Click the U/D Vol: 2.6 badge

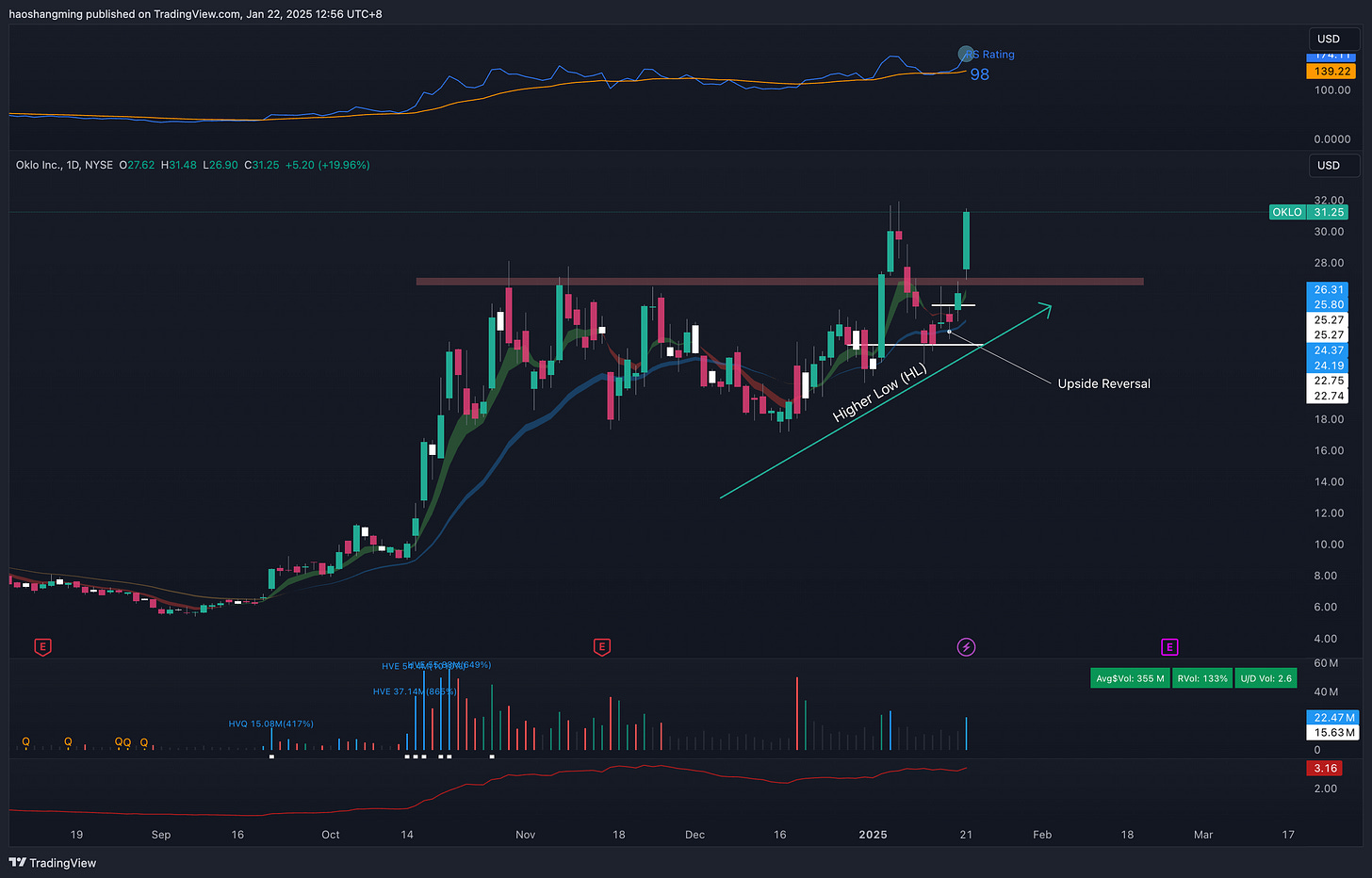tap(1266, 678)
